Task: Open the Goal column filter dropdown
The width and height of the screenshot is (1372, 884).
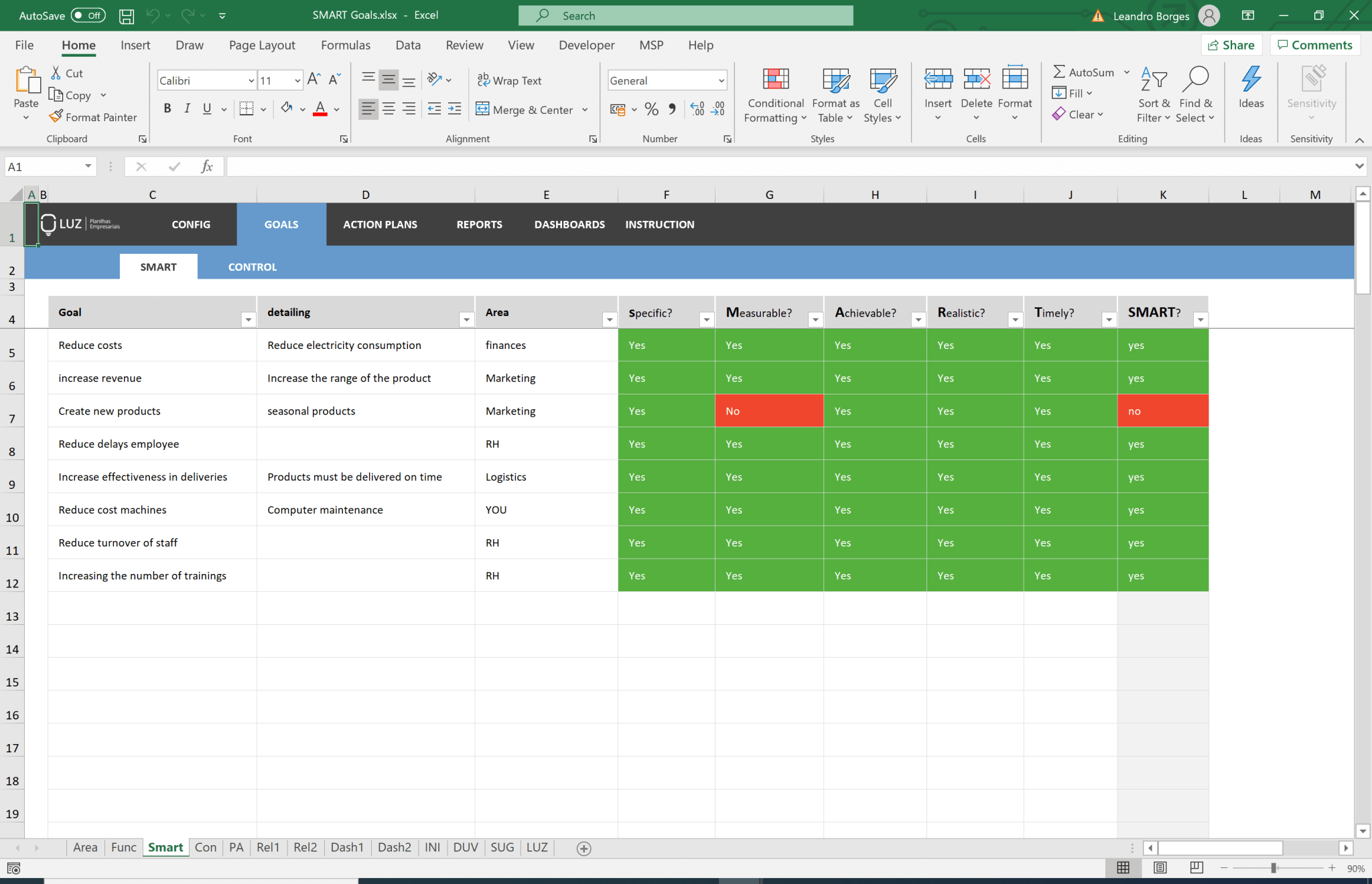Action: [249, 319]
